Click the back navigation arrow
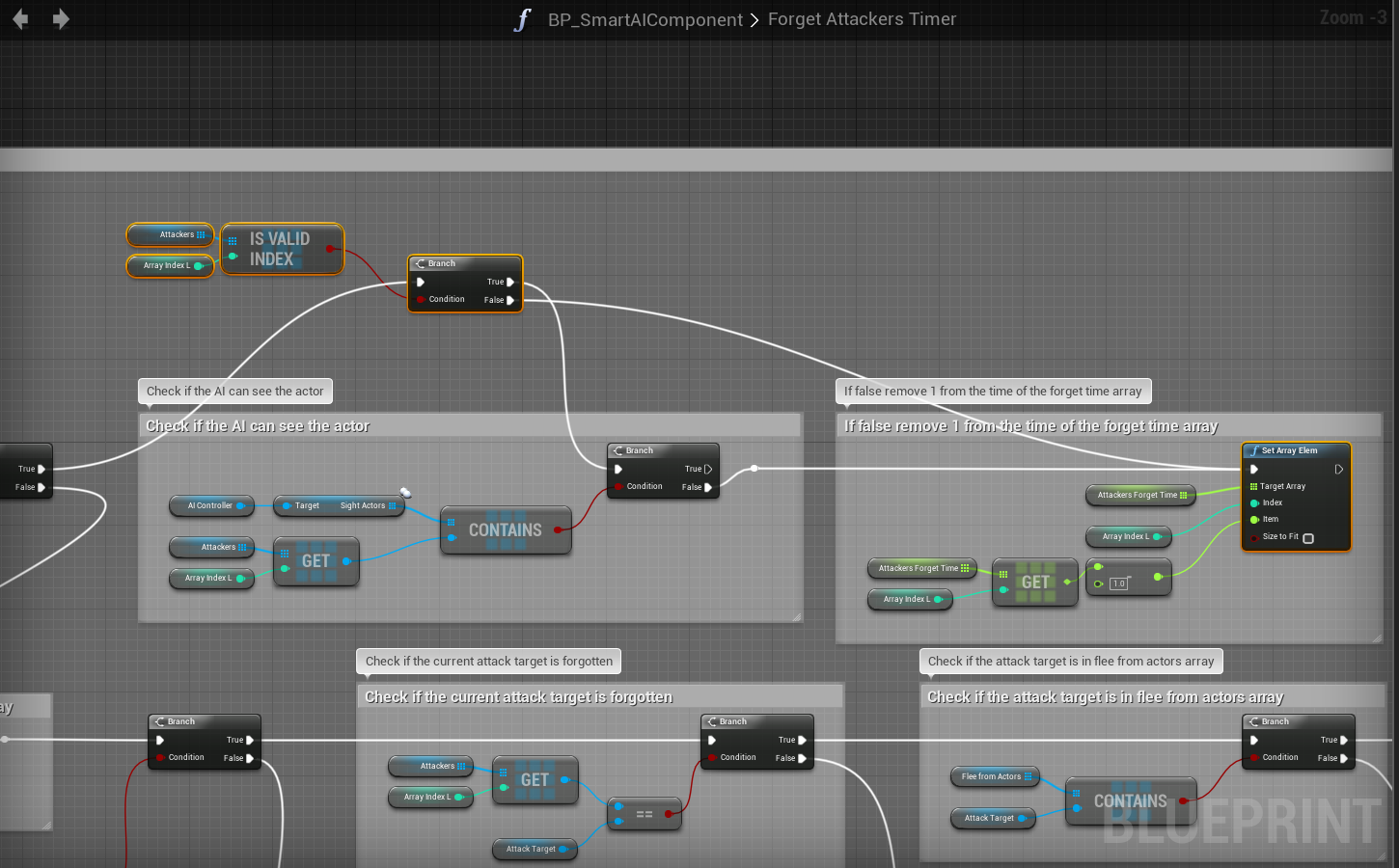The image size is (1399, 868). (x=20, y=19)
